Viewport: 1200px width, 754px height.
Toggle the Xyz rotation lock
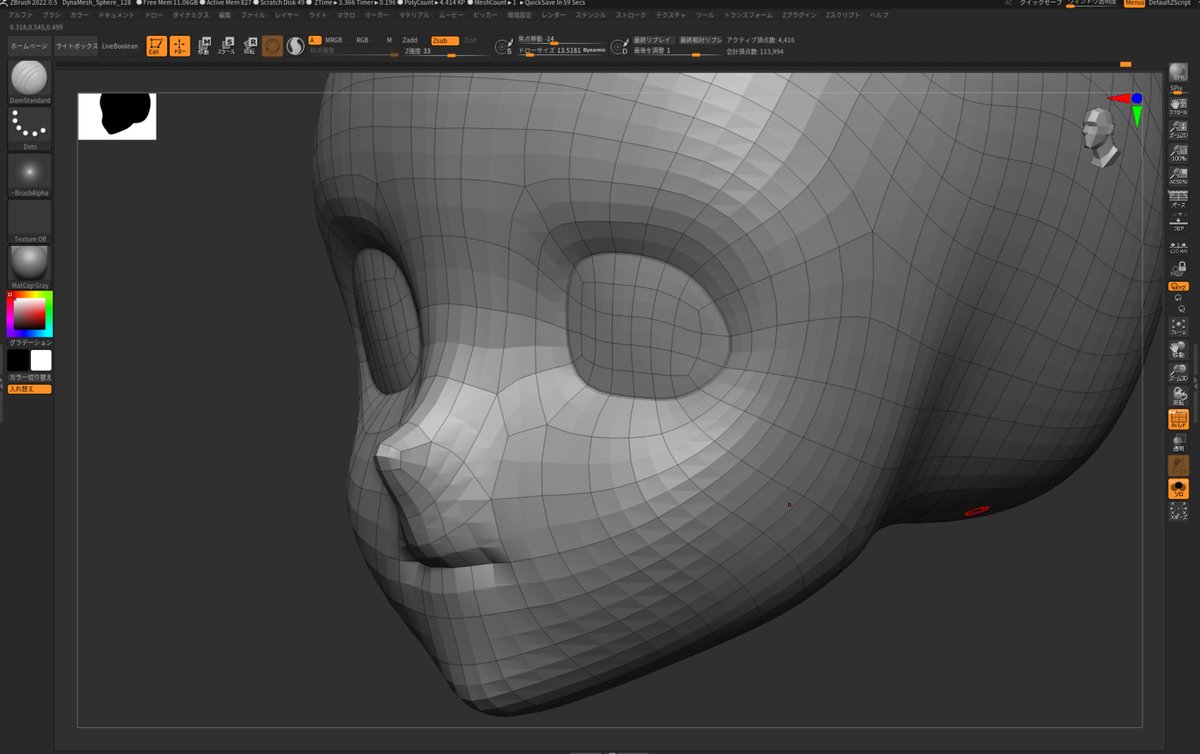1178,286
